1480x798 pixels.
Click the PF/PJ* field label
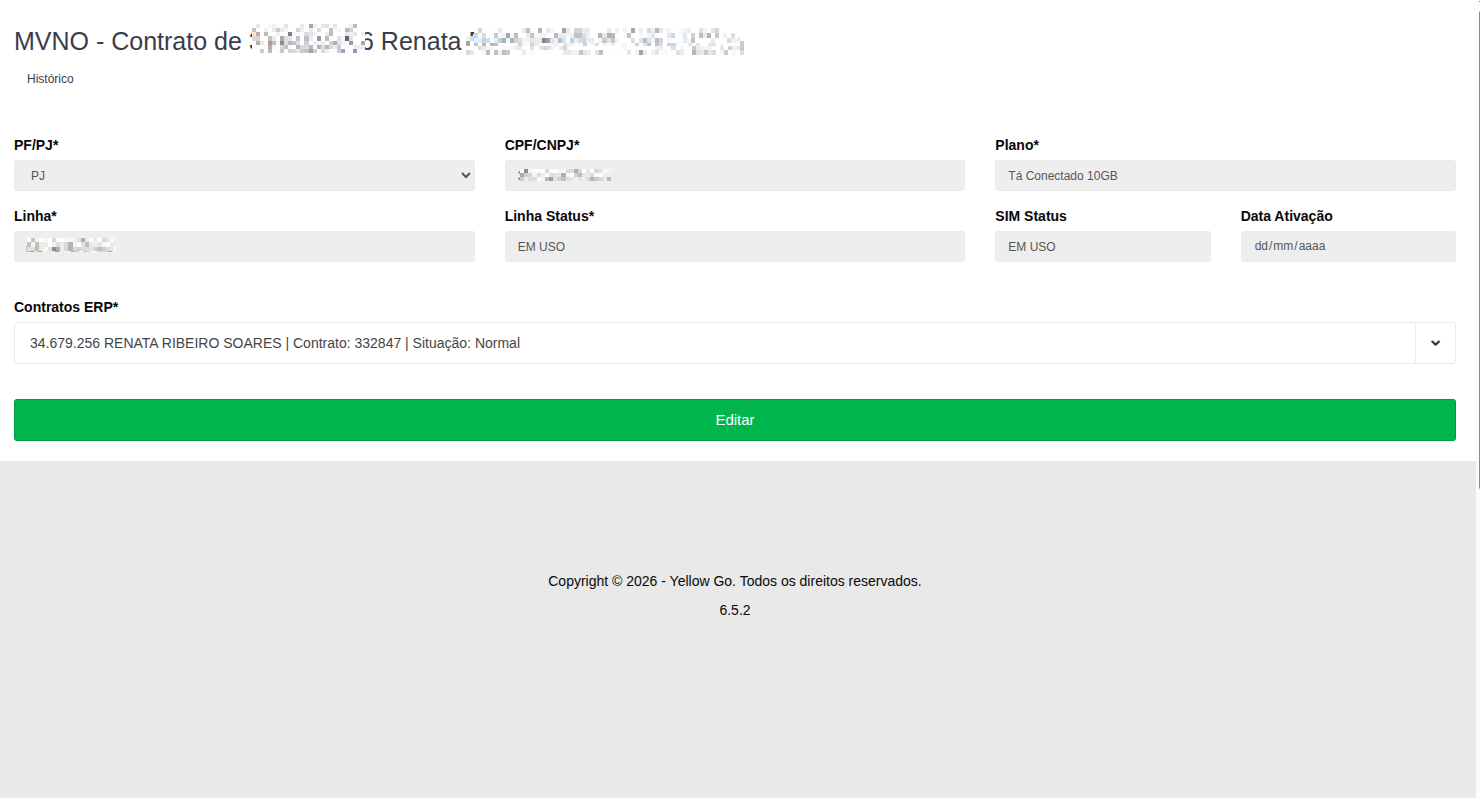(36, 145)
